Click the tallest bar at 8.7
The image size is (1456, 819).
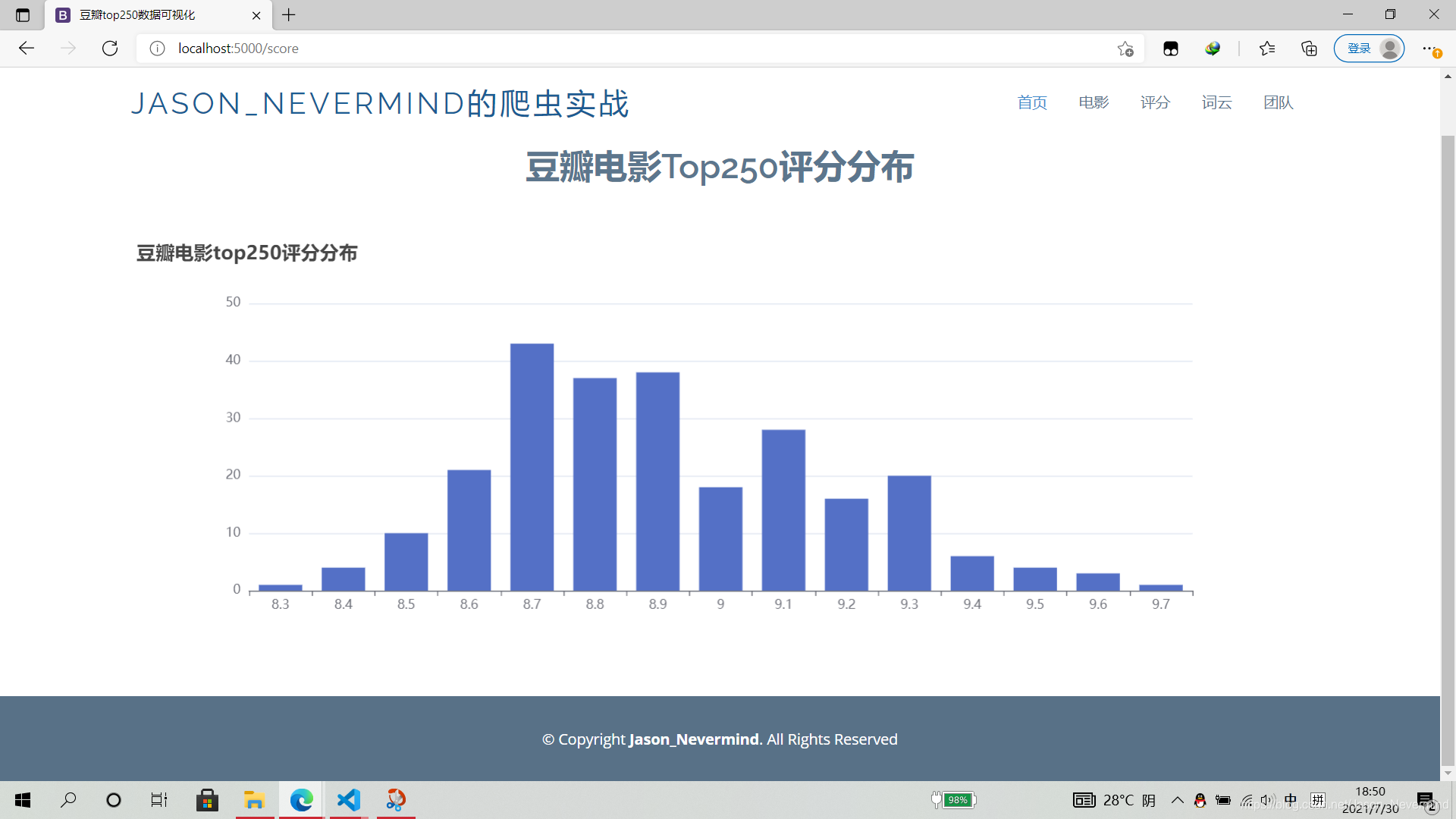[532, 467]
